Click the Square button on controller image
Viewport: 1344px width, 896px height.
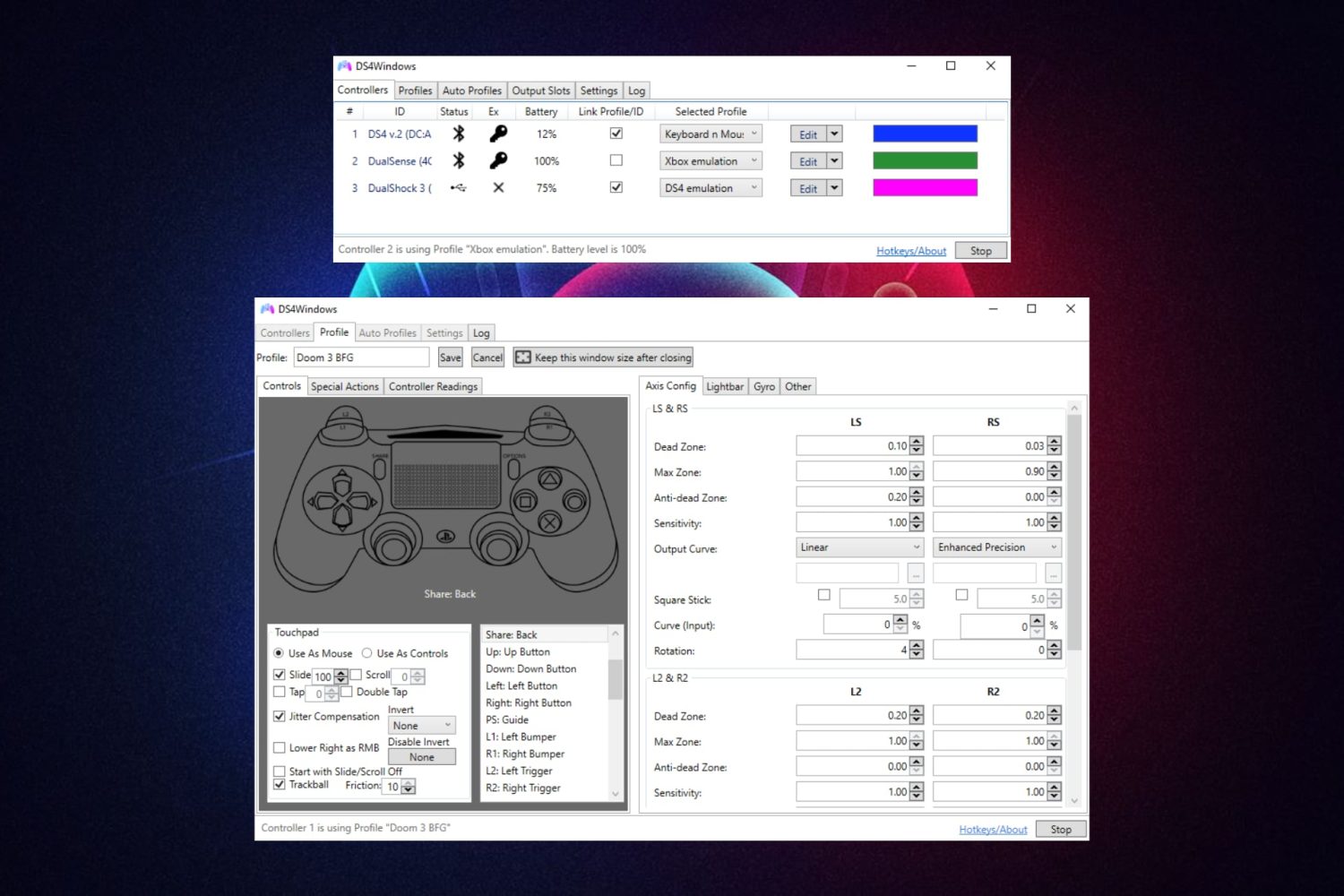[x=526, y=501]
